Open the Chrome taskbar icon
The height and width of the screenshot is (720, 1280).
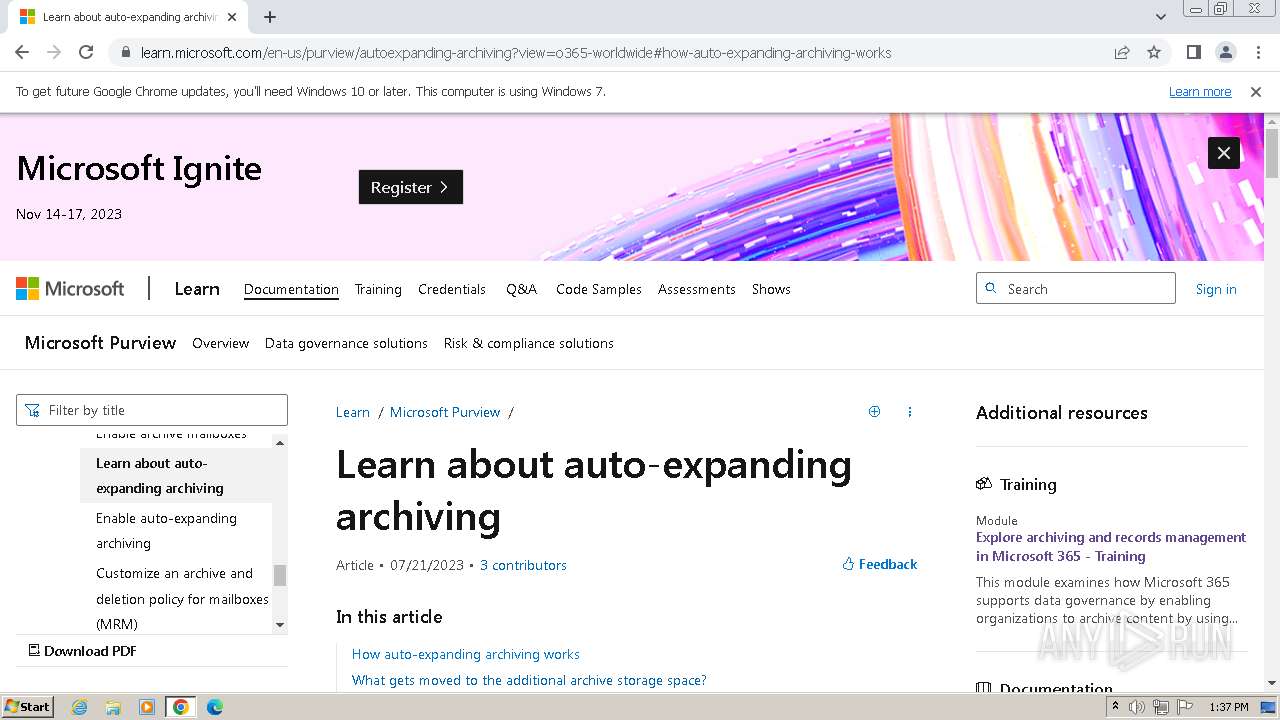(180, 707)
